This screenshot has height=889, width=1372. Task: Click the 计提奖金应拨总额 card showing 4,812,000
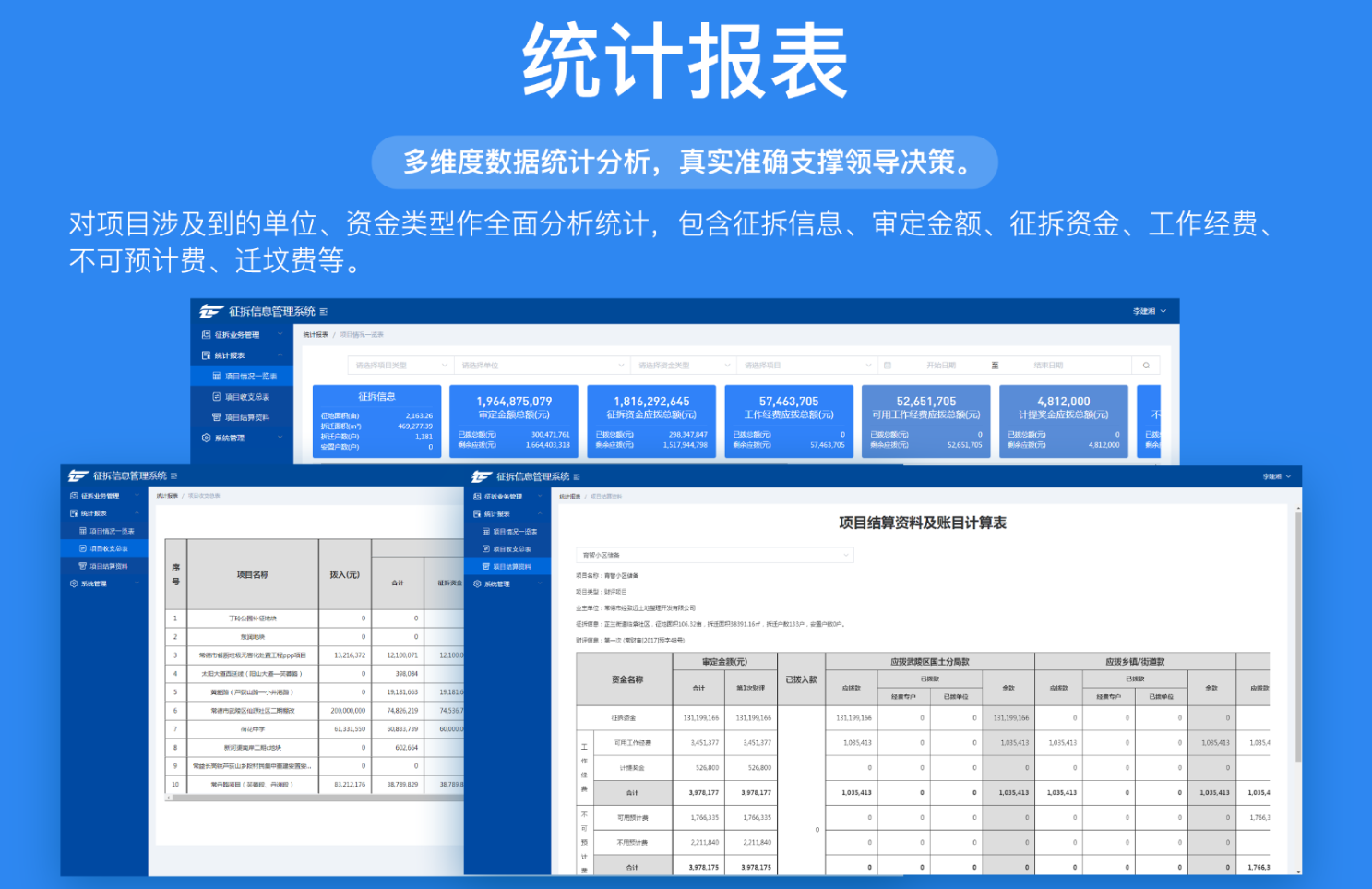[x=1063, y=420]
